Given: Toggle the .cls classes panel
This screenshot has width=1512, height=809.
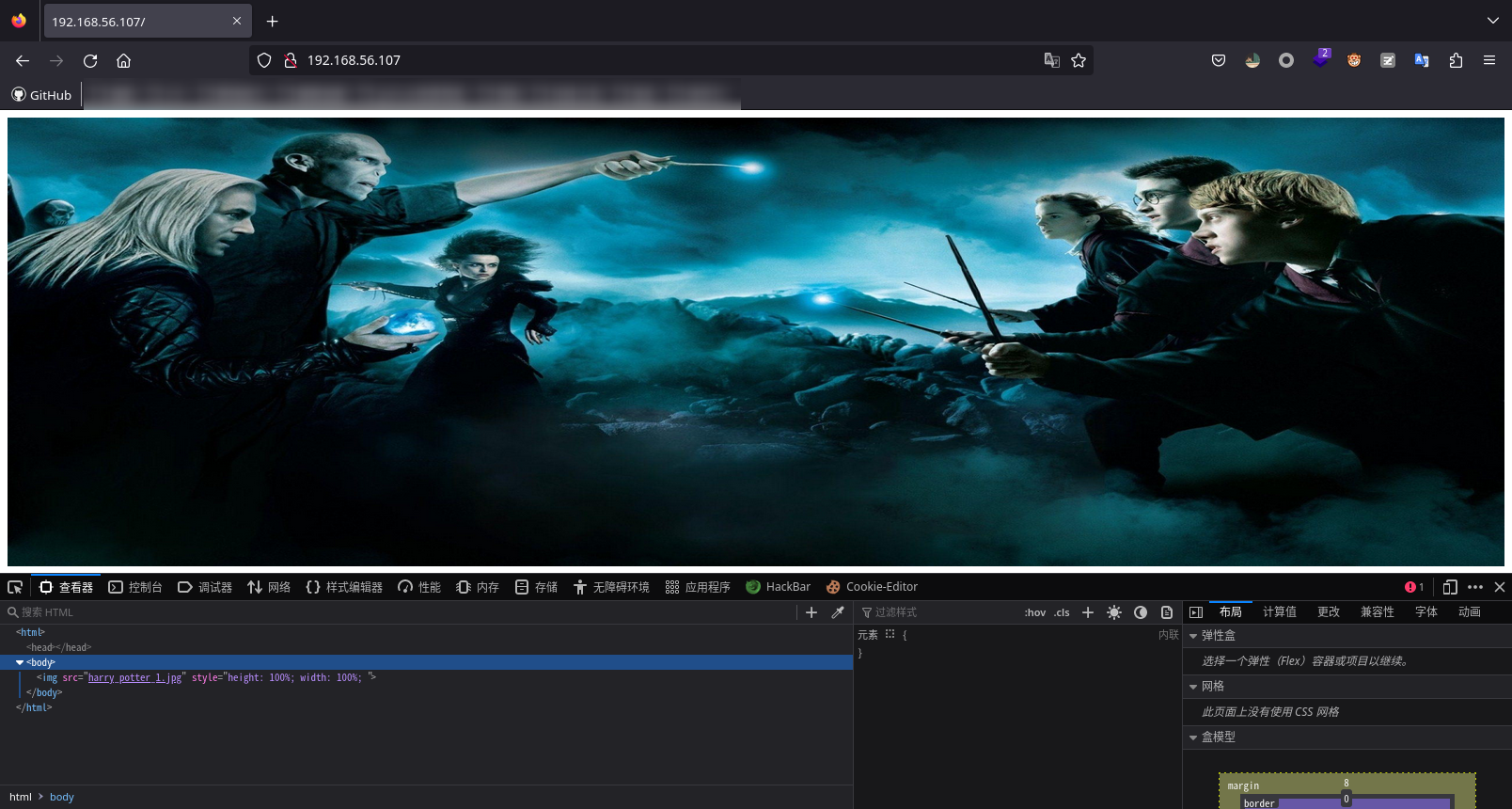Looking at the screenshot, I should [x=1062, y=612].
